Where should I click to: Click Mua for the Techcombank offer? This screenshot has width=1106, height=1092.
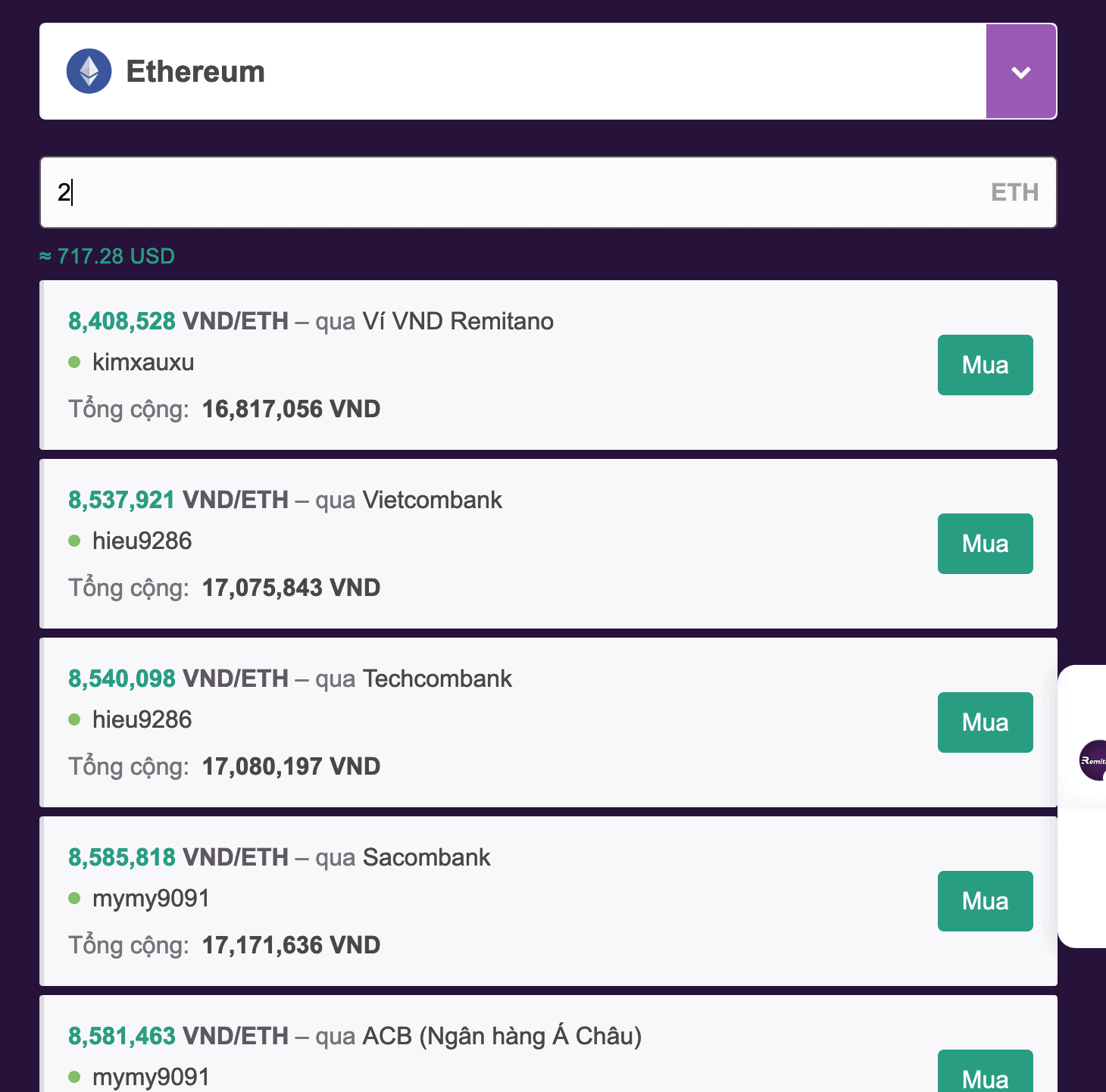tap(986, 722)
